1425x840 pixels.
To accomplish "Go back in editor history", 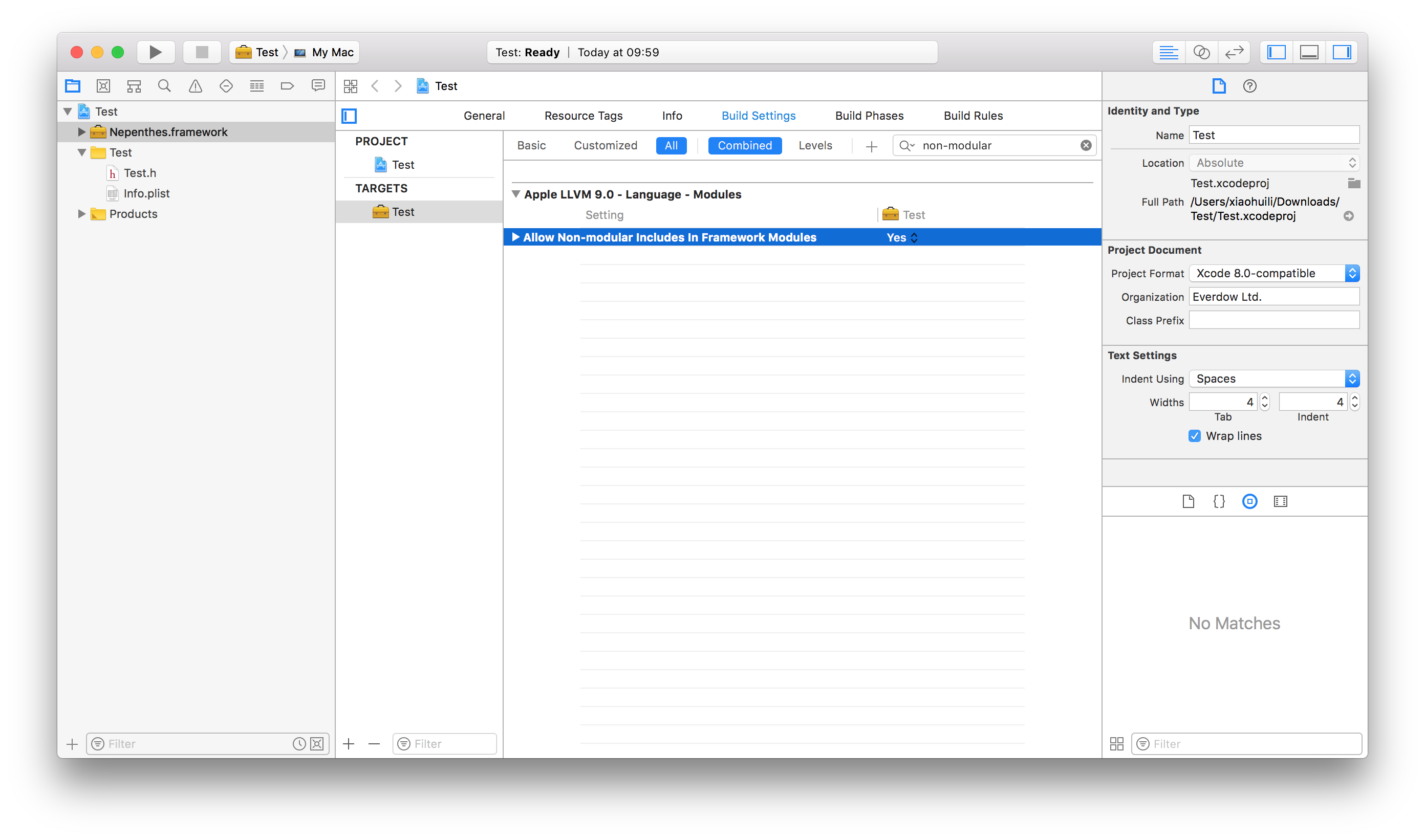I will pyautogui.click(x=375, y=86).
